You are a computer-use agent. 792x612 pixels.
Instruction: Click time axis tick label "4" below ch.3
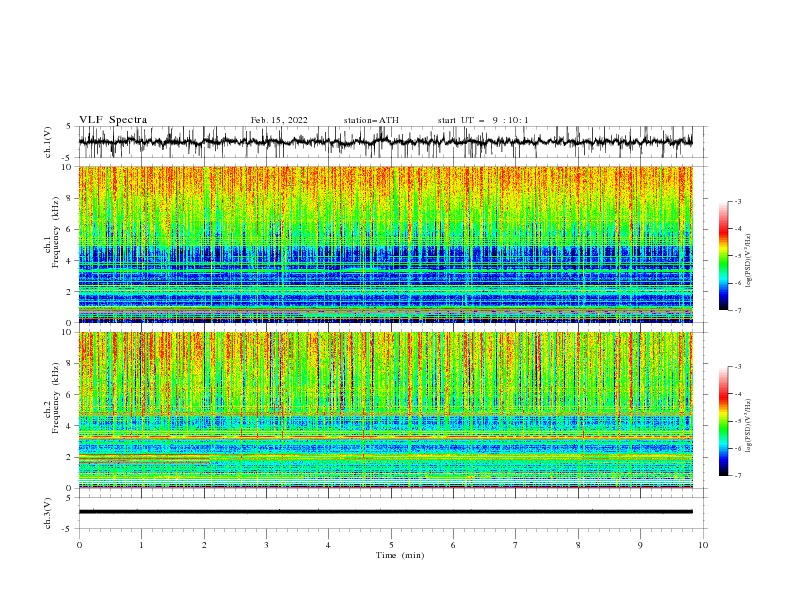(x=328, y=545)
